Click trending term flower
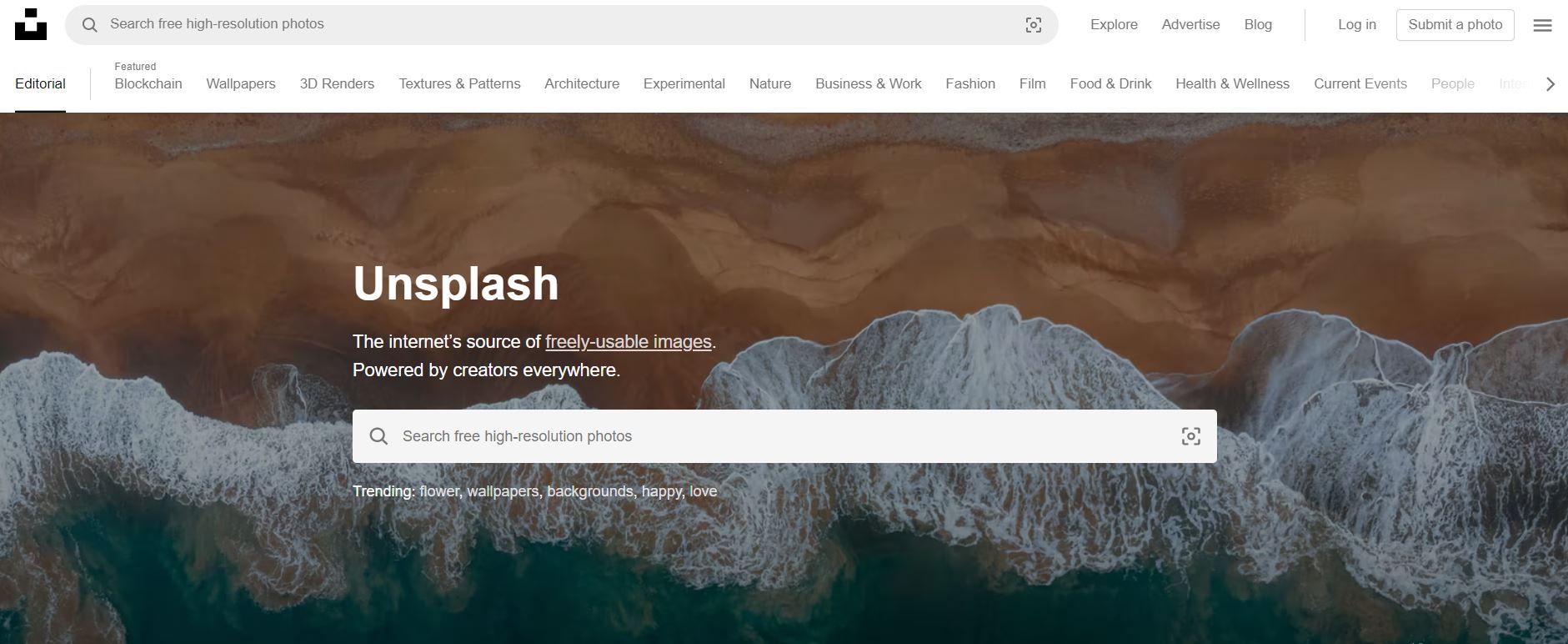The image size is (1568, 644). (439, 491)
